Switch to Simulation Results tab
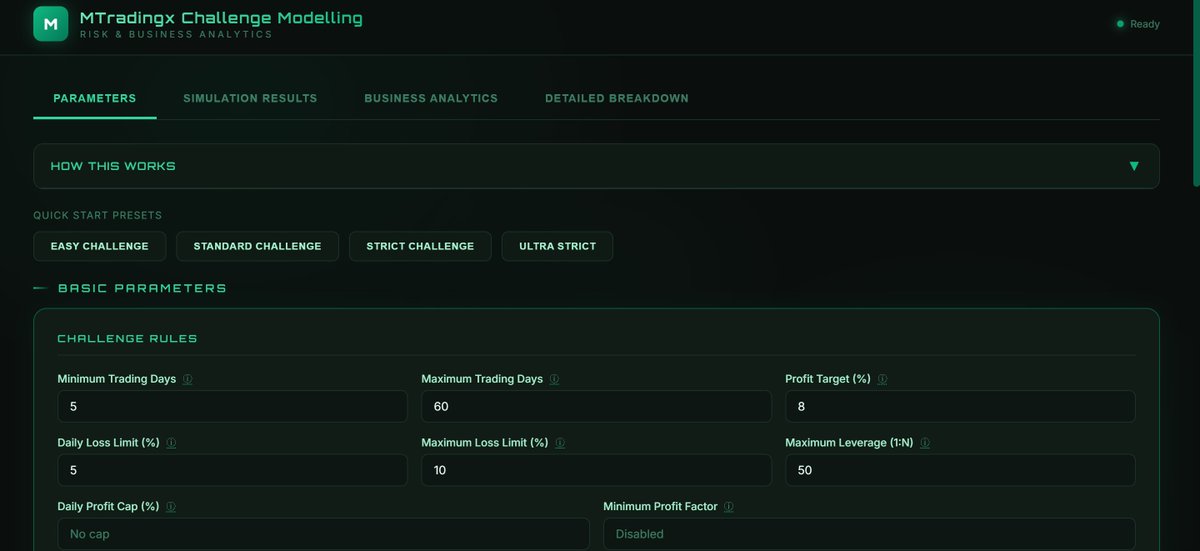Viewport: 1200px width, 551px height. coord(250,98)
